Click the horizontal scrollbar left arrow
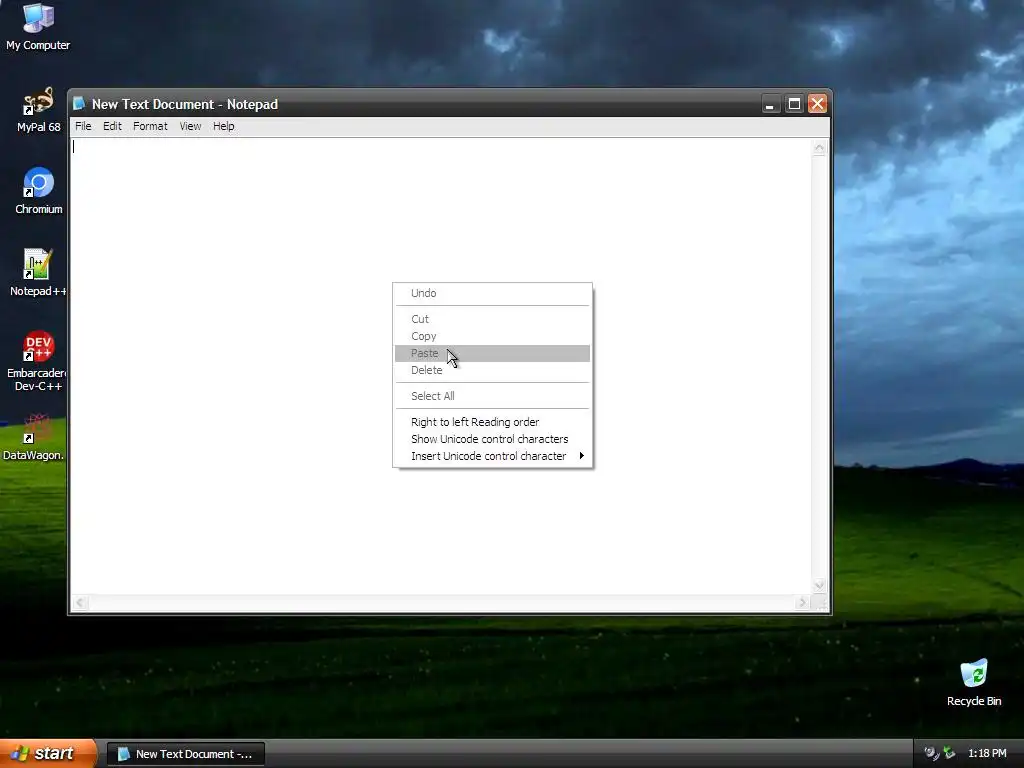 tap(80, 602)
